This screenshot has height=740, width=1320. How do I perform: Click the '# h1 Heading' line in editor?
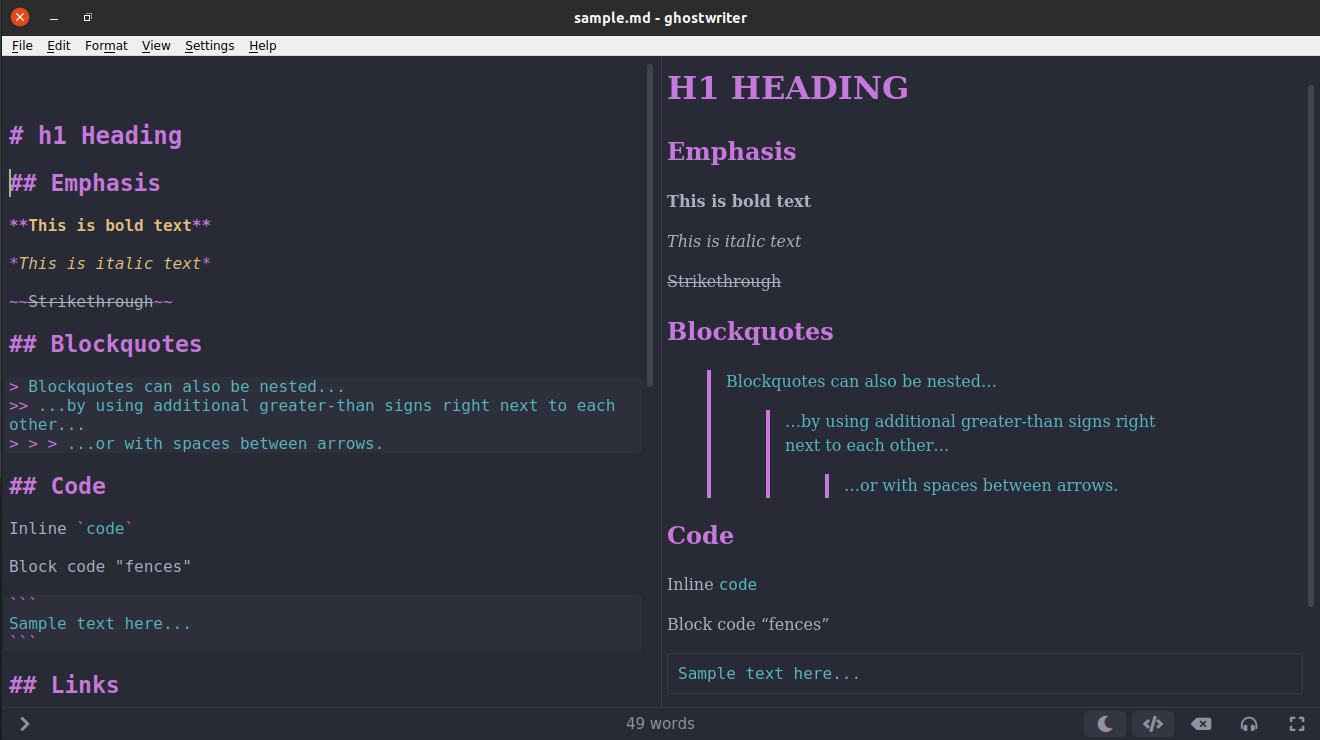point(96,136)
